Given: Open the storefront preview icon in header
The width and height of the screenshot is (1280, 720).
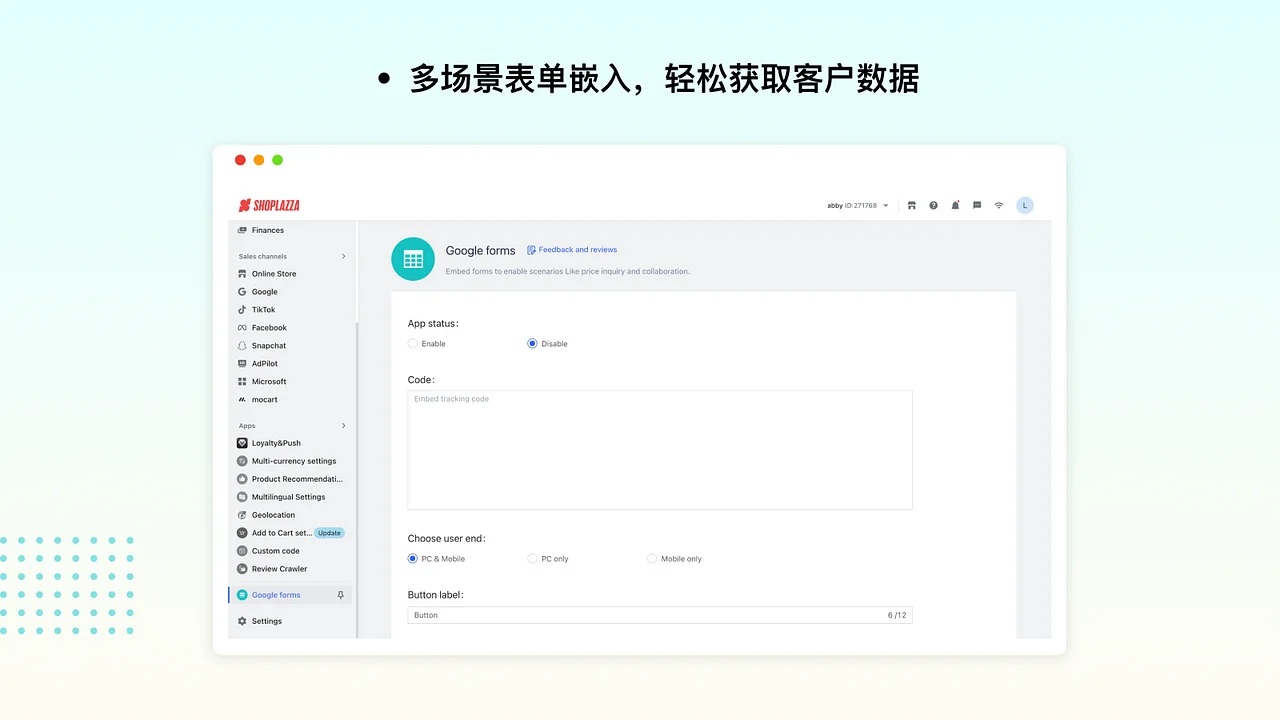Looking at the screenshot, I should [912, 205].
